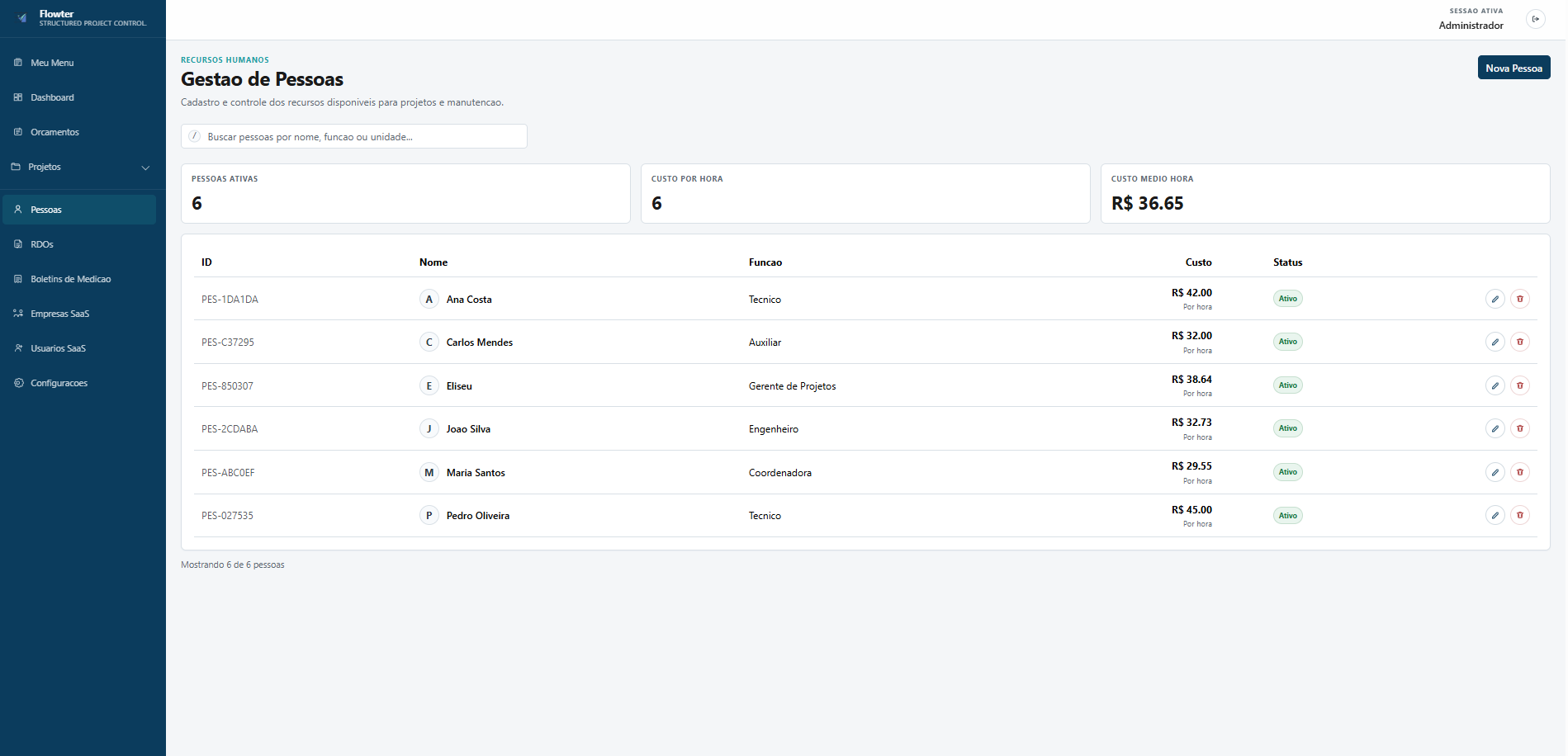Navigate to RDOs in the sidebar
The image size is (1568, 756).
[41, 244]
